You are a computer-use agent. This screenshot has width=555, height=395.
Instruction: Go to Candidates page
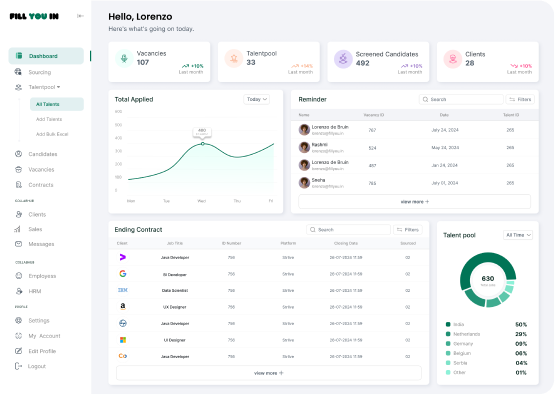point(43,154)
